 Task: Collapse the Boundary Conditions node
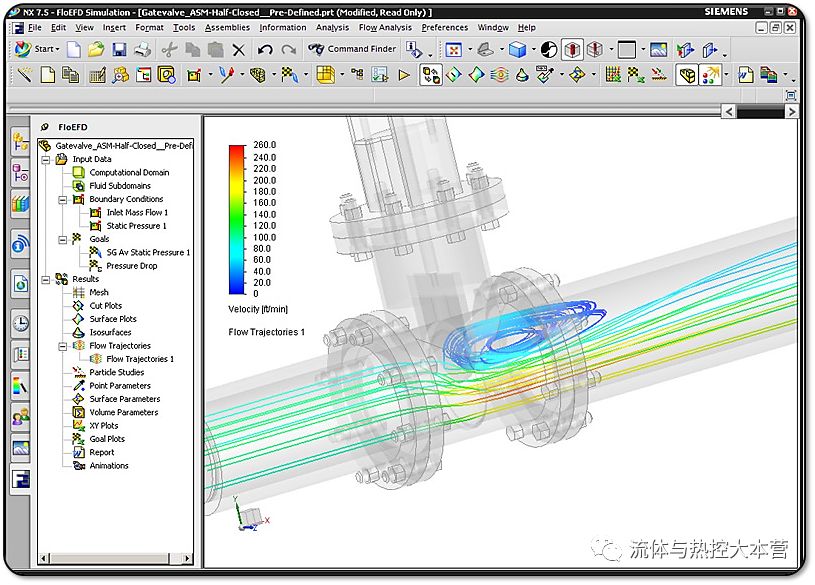point(62,199)
